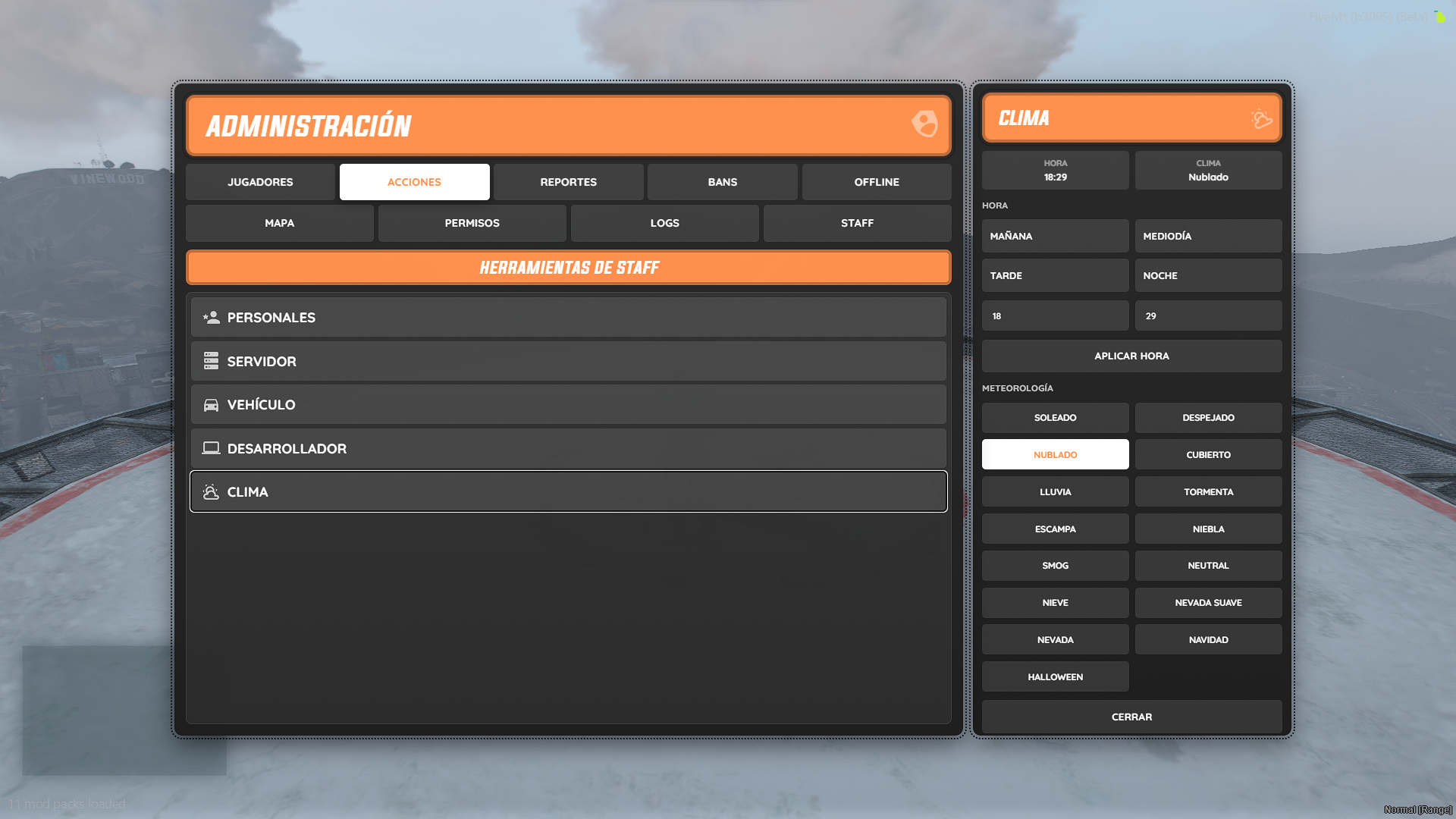Click Aplicar Hora button
Viewport: 1456px width, 819px height.
point(1131,356)
